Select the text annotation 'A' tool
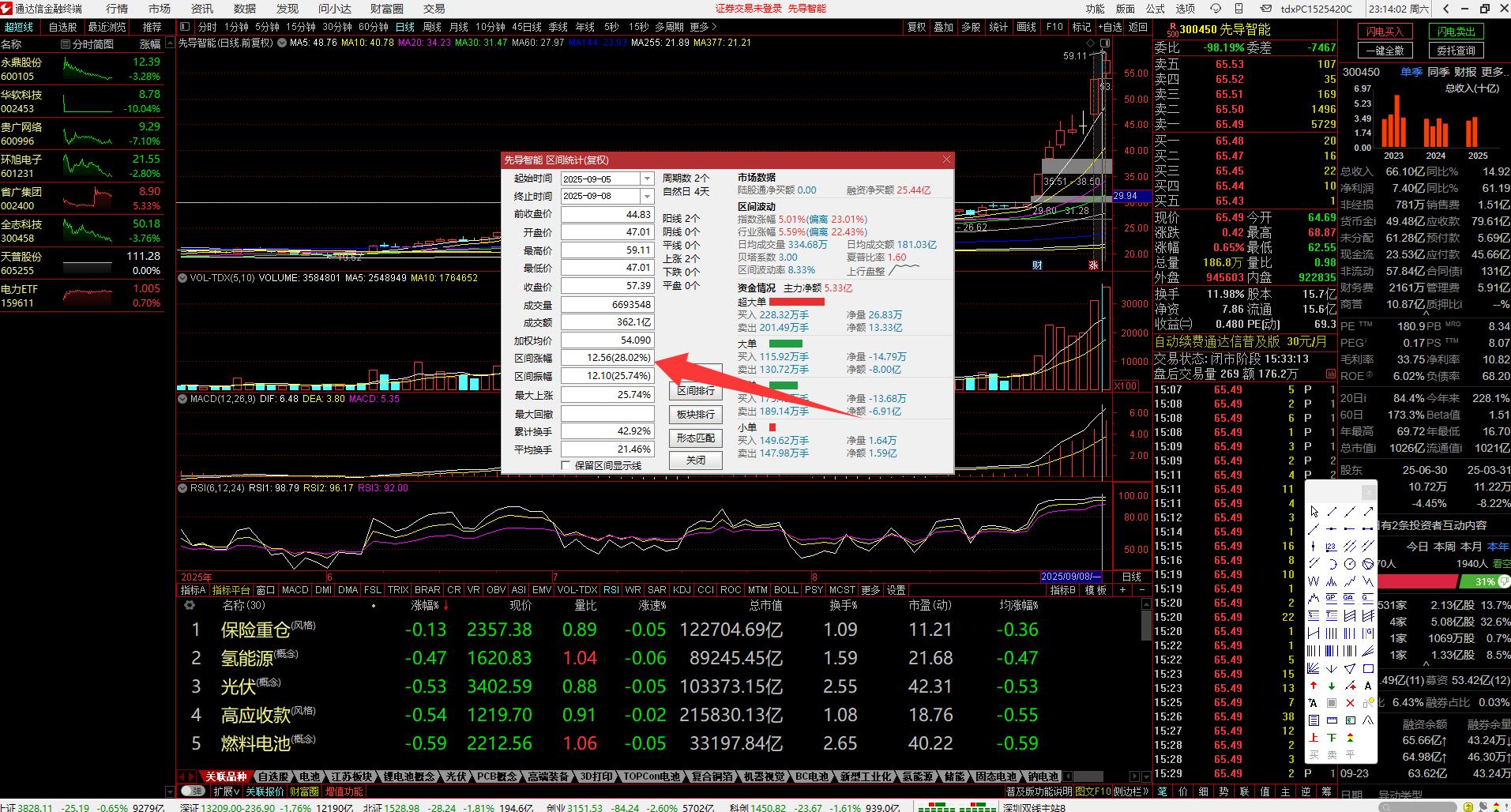1511x812 pixels. pos(1368,686)
